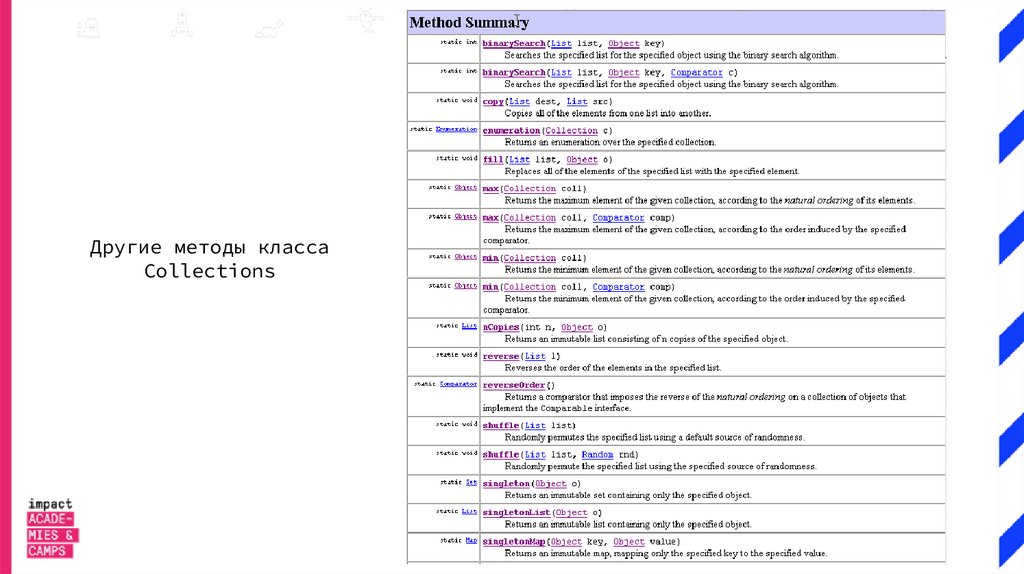The image size is (1024, 574).
Task: Open the reverse(List l) method link
Action: click(x=501, y=356)
